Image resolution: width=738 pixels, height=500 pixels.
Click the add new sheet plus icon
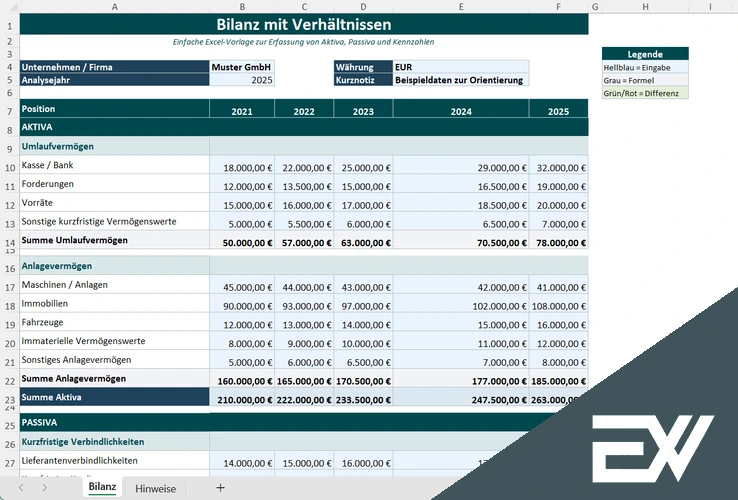point(220,488)
